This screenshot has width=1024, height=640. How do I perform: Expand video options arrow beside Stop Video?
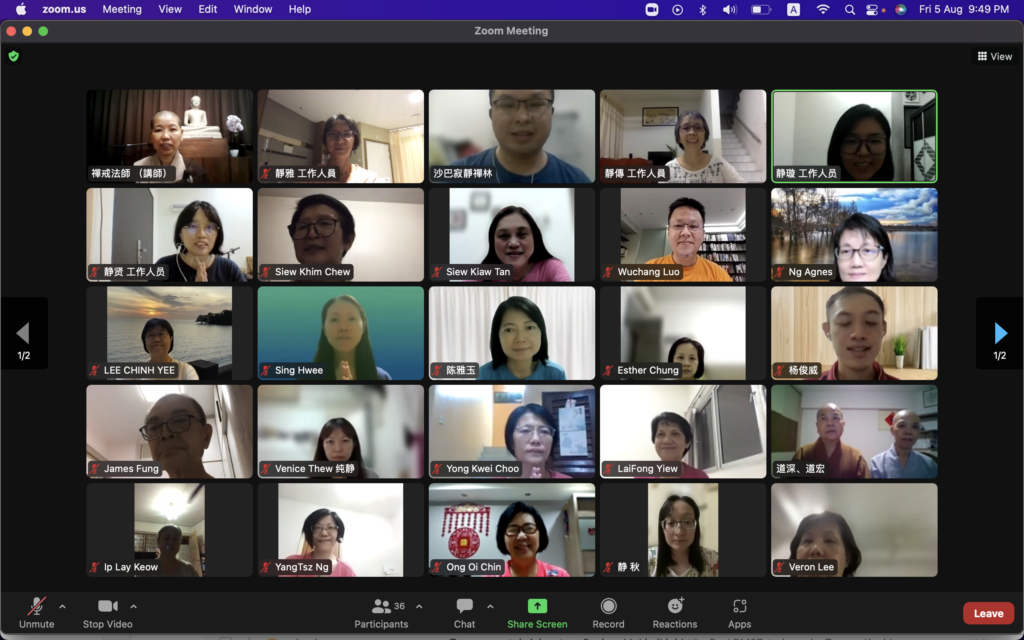click(x=134, y=606)
